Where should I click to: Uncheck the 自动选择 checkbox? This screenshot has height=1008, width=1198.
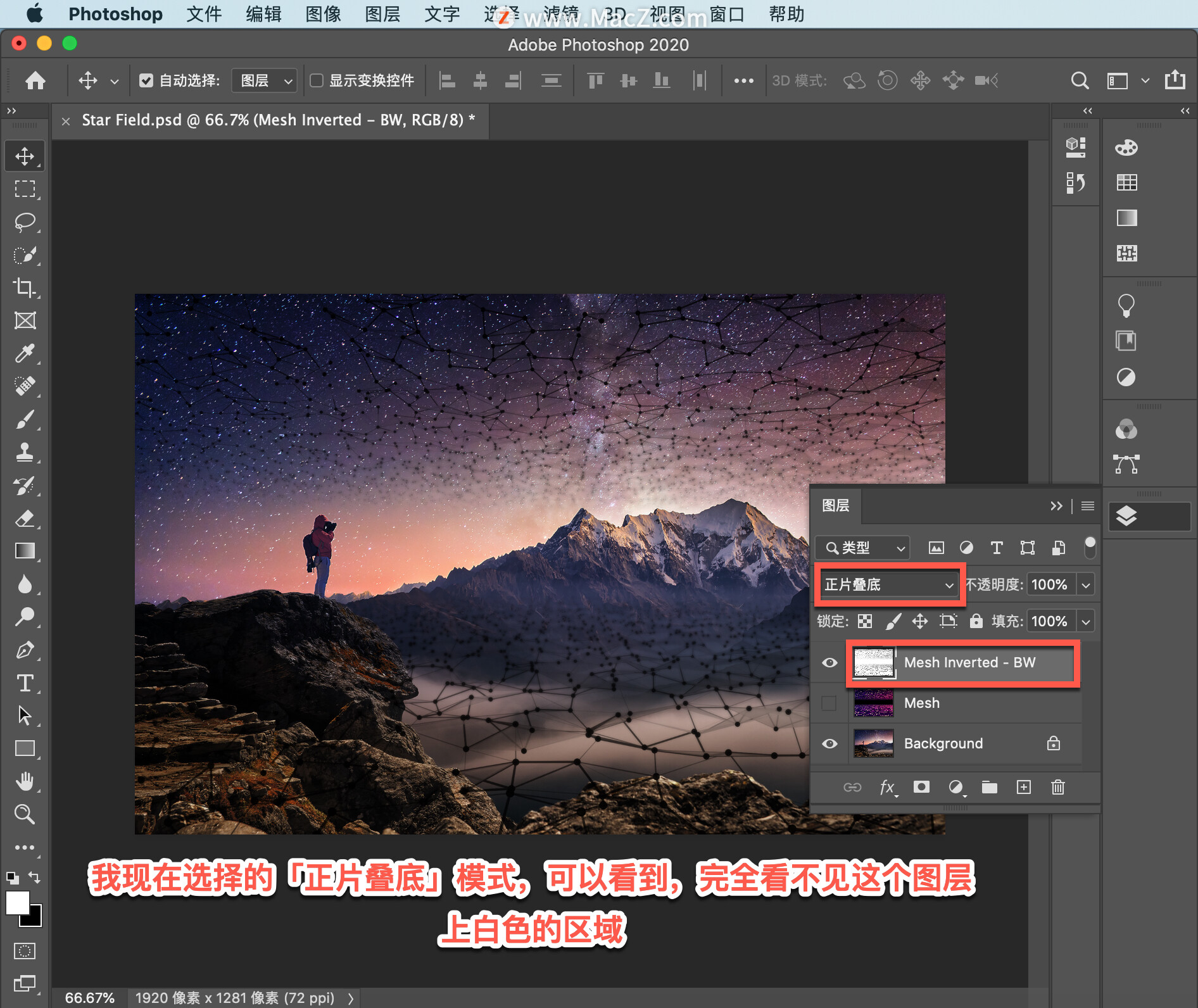pos(146,80)
